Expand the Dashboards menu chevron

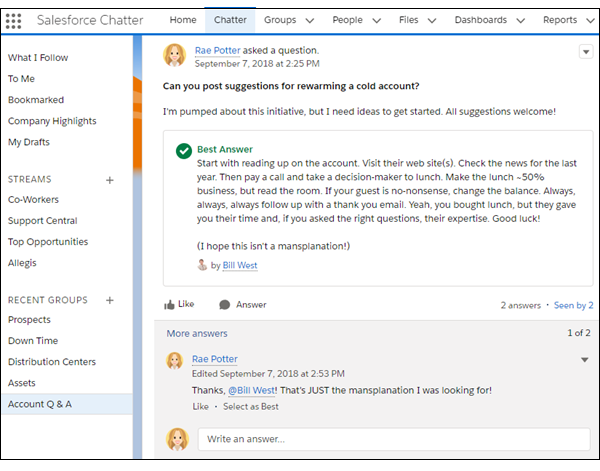[x=520, y=21]
